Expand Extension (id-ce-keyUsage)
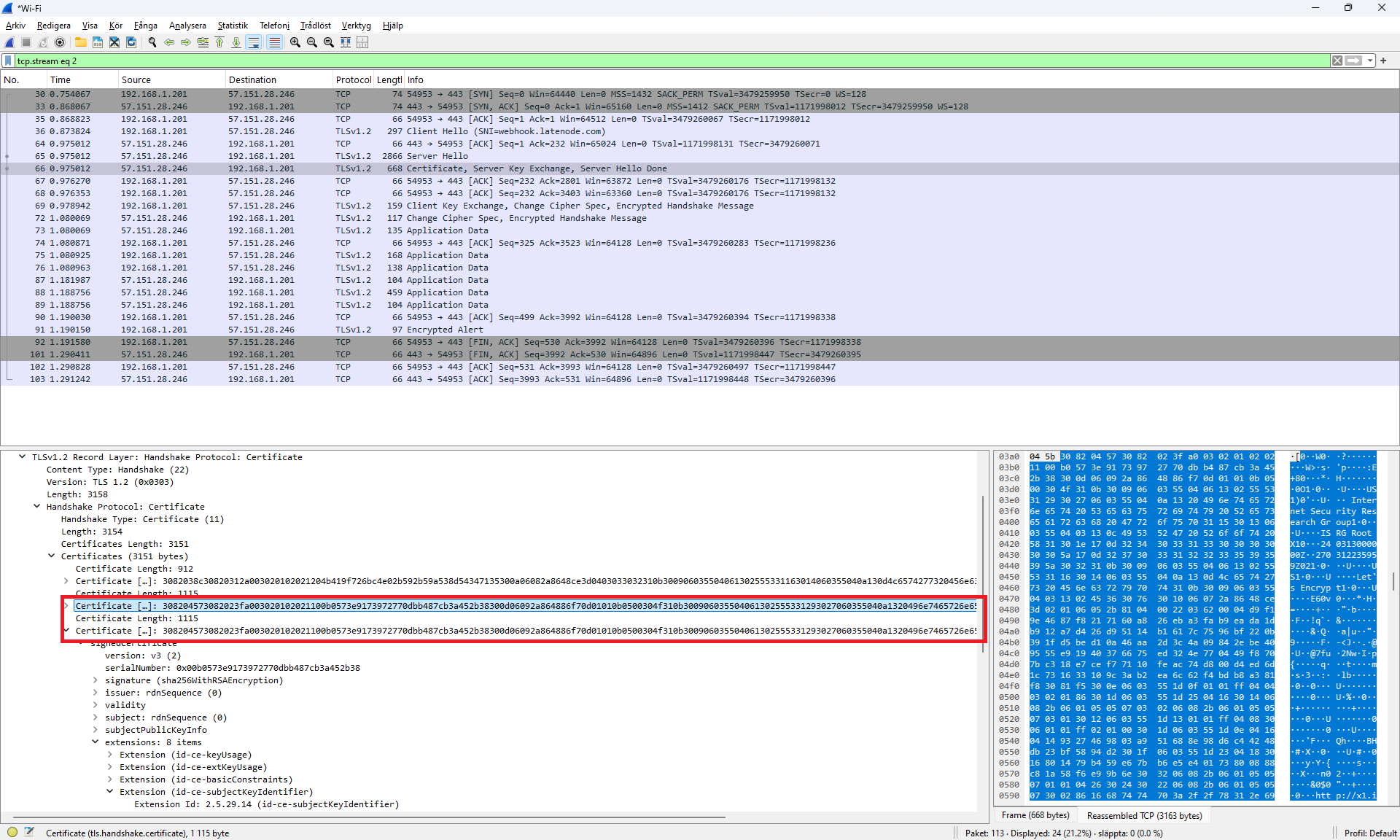Screen dimensions: 1400x840 click(x=109, y=755)
